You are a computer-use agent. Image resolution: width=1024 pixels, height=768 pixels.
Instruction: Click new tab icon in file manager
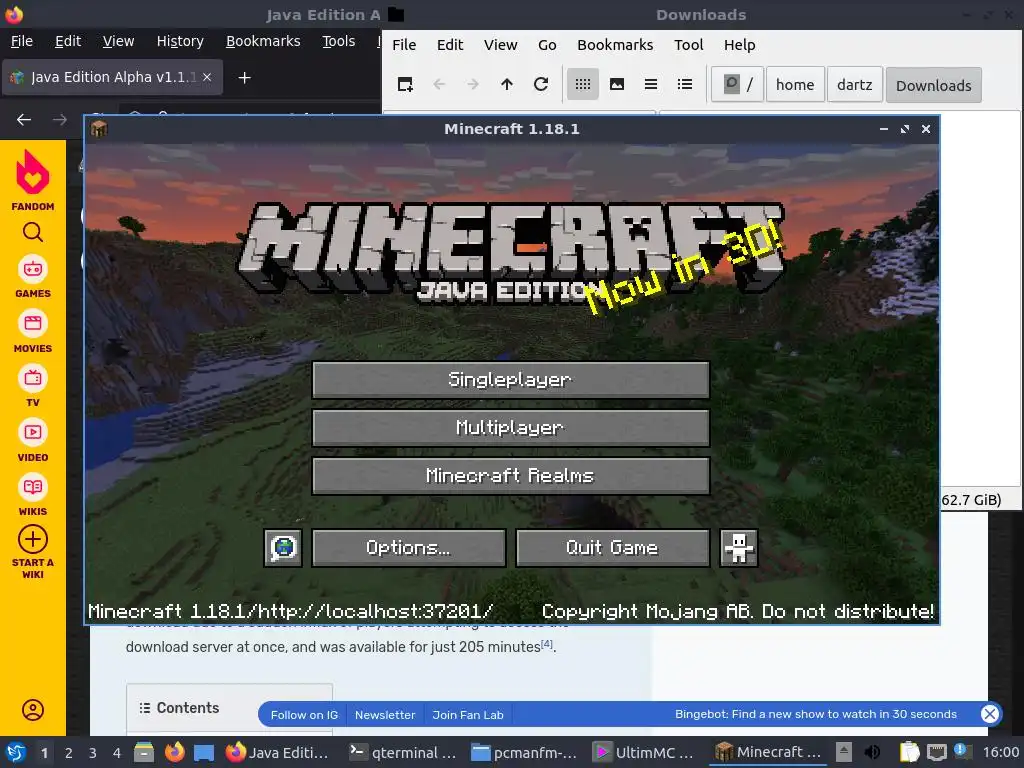tap(405, 84)
